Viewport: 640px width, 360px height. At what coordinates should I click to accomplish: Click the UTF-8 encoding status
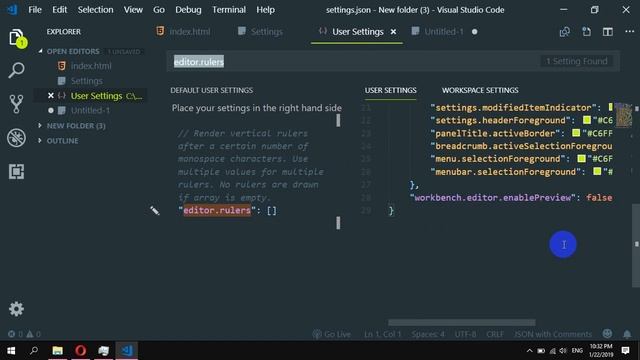pyautogui.click(x=465, y=334)
